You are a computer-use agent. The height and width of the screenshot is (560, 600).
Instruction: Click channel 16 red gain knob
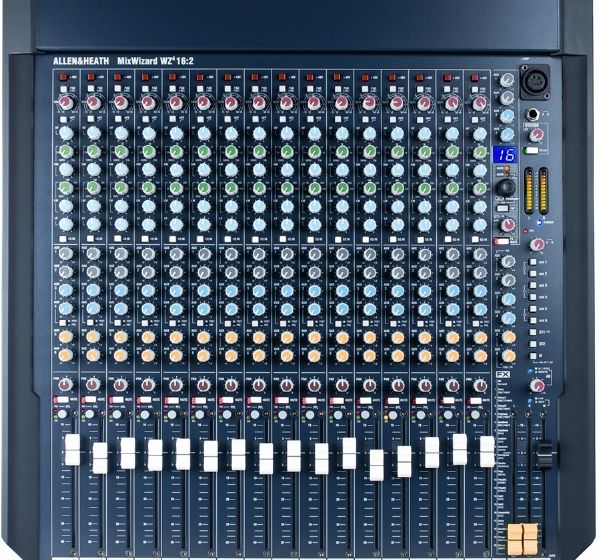point(479,103)
